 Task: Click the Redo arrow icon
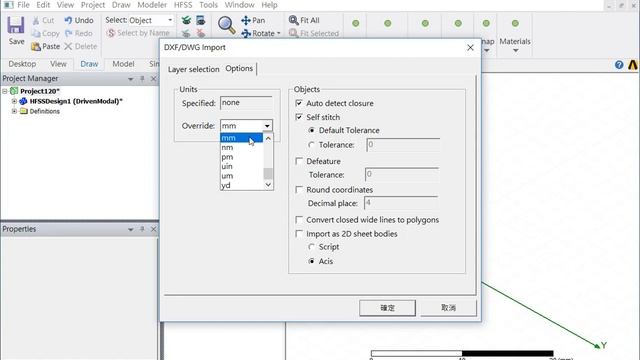point(68,33)
